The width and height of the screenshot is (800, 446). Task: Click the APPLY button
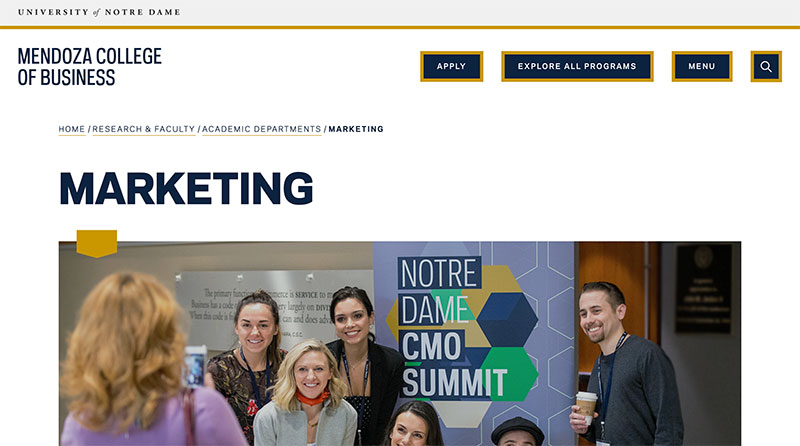point(452,66)
